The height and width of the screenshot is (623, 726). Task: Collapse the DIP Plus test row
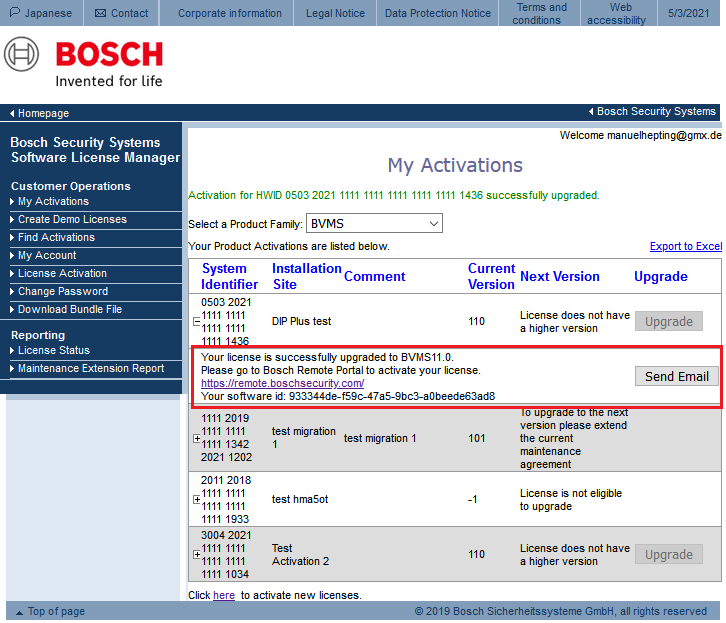pyautogui.click(x=196, y=322)
